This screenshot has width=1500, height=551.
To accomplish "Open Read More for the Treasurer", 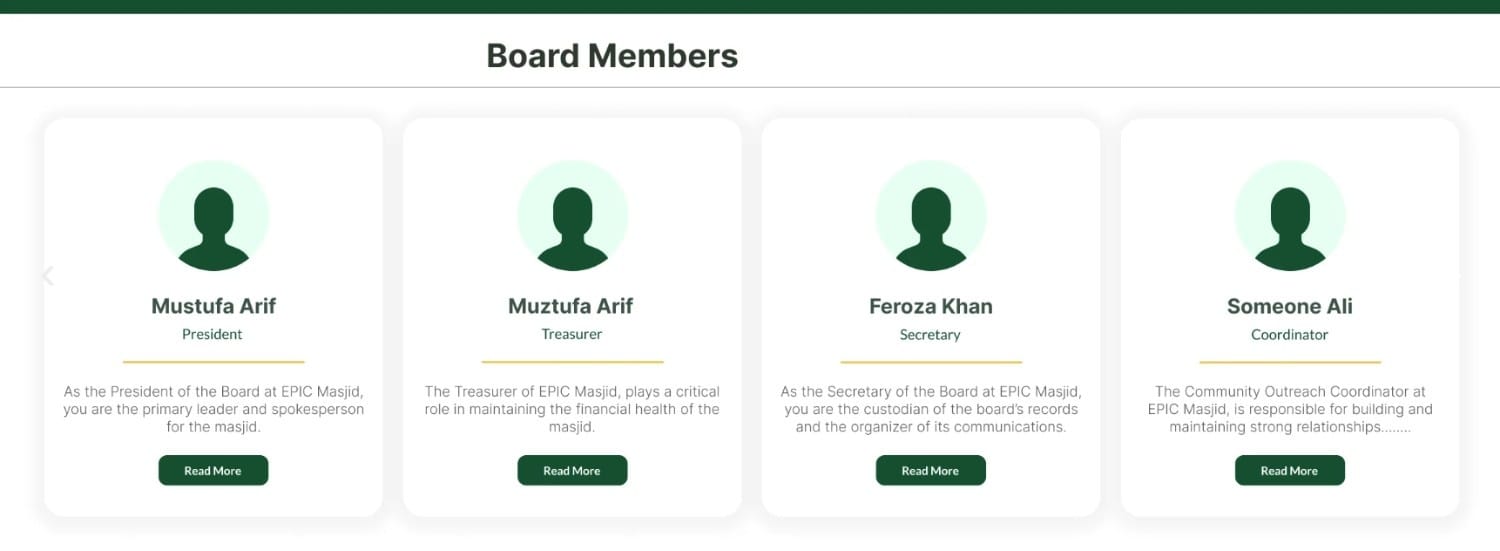I will tap(572, 470).
